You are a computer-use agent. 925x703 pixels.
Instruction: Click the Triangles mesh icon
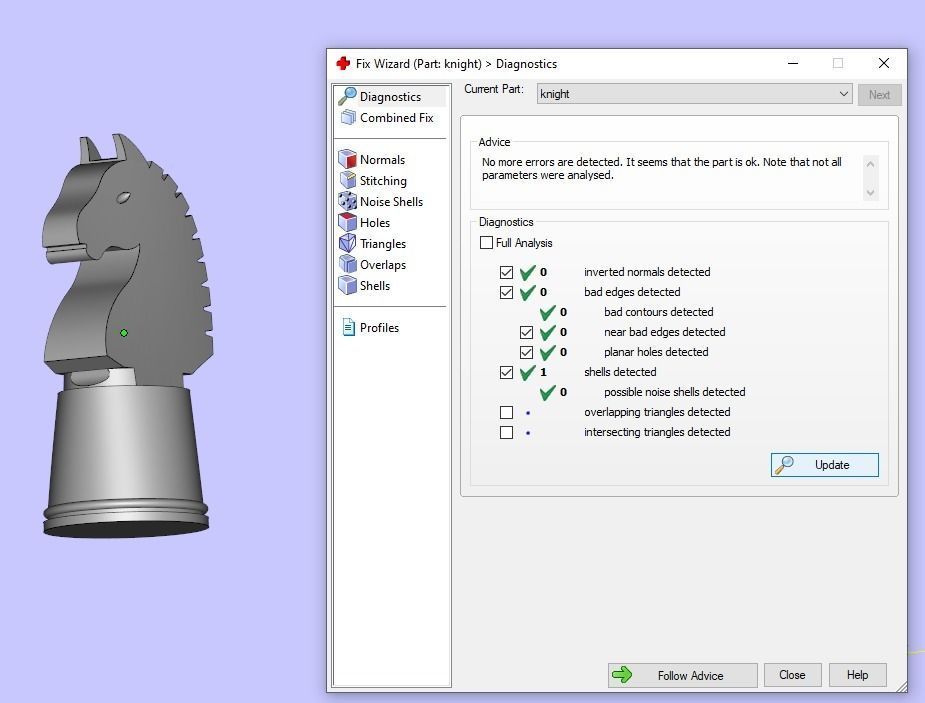click(x=347, y=243)
